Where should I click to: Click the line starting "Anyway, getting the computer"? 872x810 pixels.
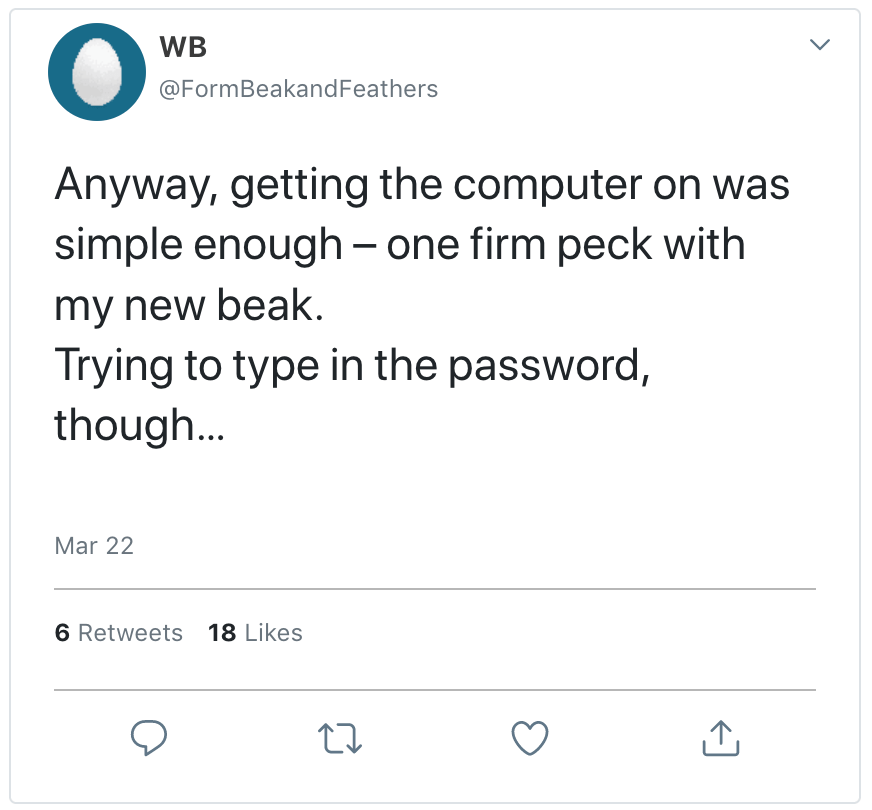tap(421, 185)
